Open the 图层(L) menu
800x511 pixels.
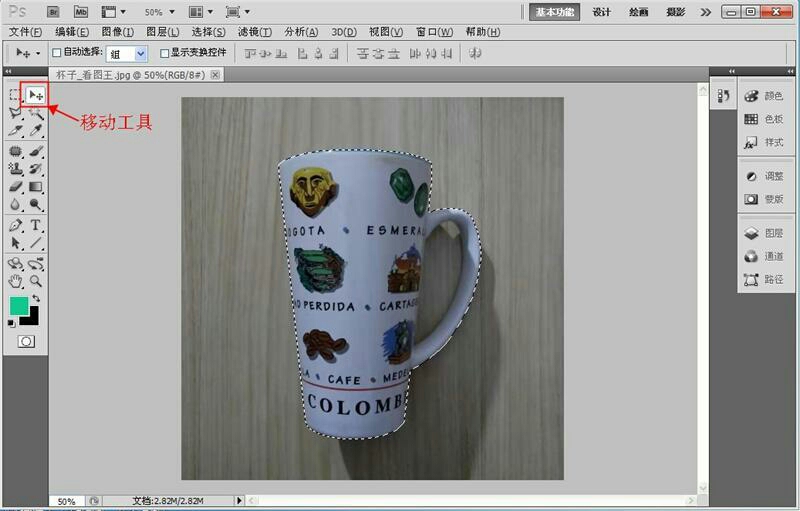coord(162,32)
